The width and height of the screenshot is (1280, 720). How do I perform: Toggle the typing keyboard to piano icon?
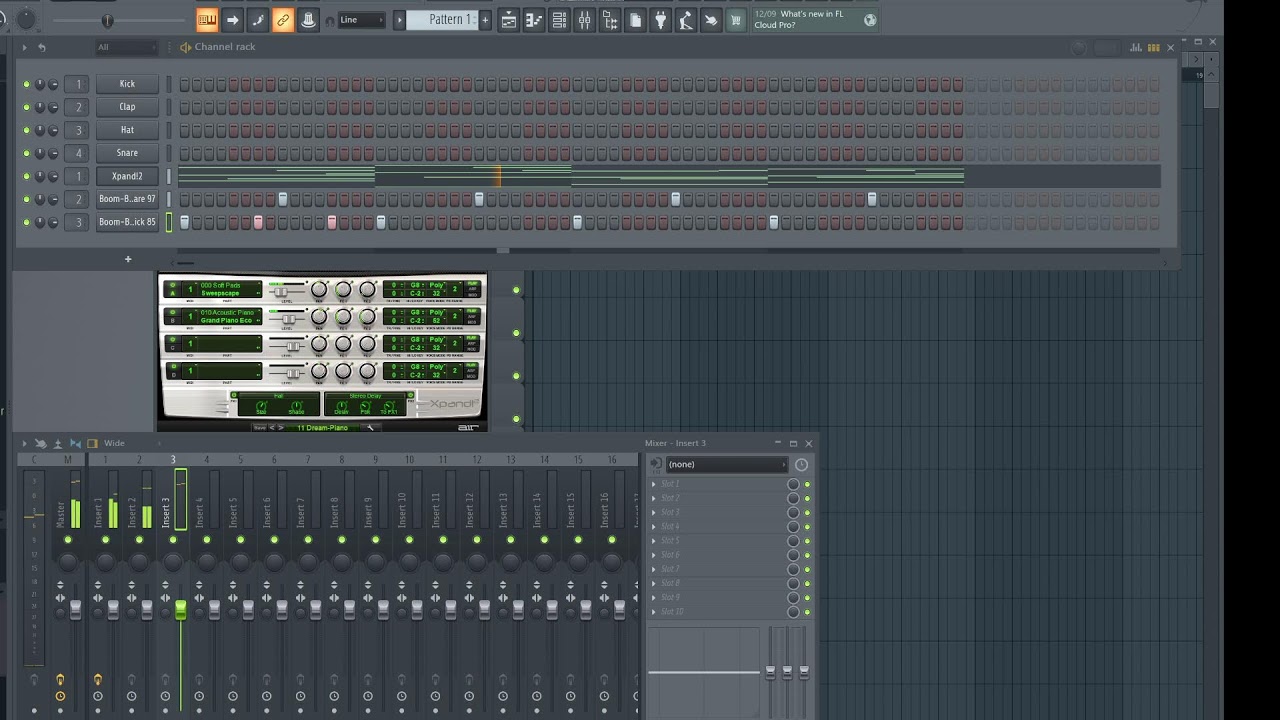click(x=207, y=20)
